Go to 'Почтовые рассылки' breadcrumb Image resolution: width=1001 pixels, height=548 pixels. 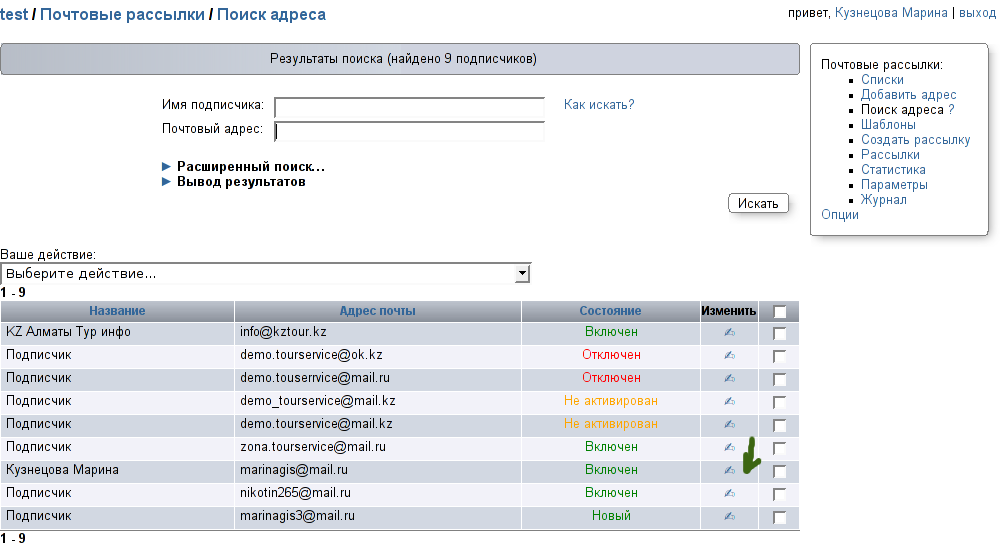pyautogui.click(x=123, y=15)
